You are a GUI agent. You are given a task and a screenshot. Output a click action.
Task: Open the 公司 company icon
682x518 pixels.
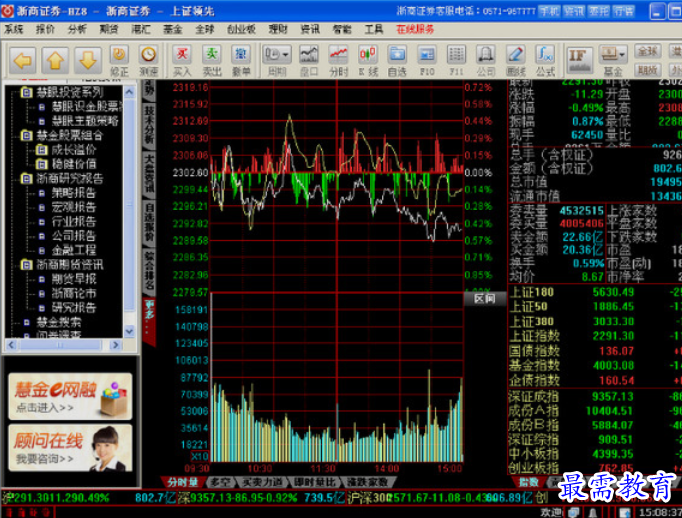click(x=486, y=60)
